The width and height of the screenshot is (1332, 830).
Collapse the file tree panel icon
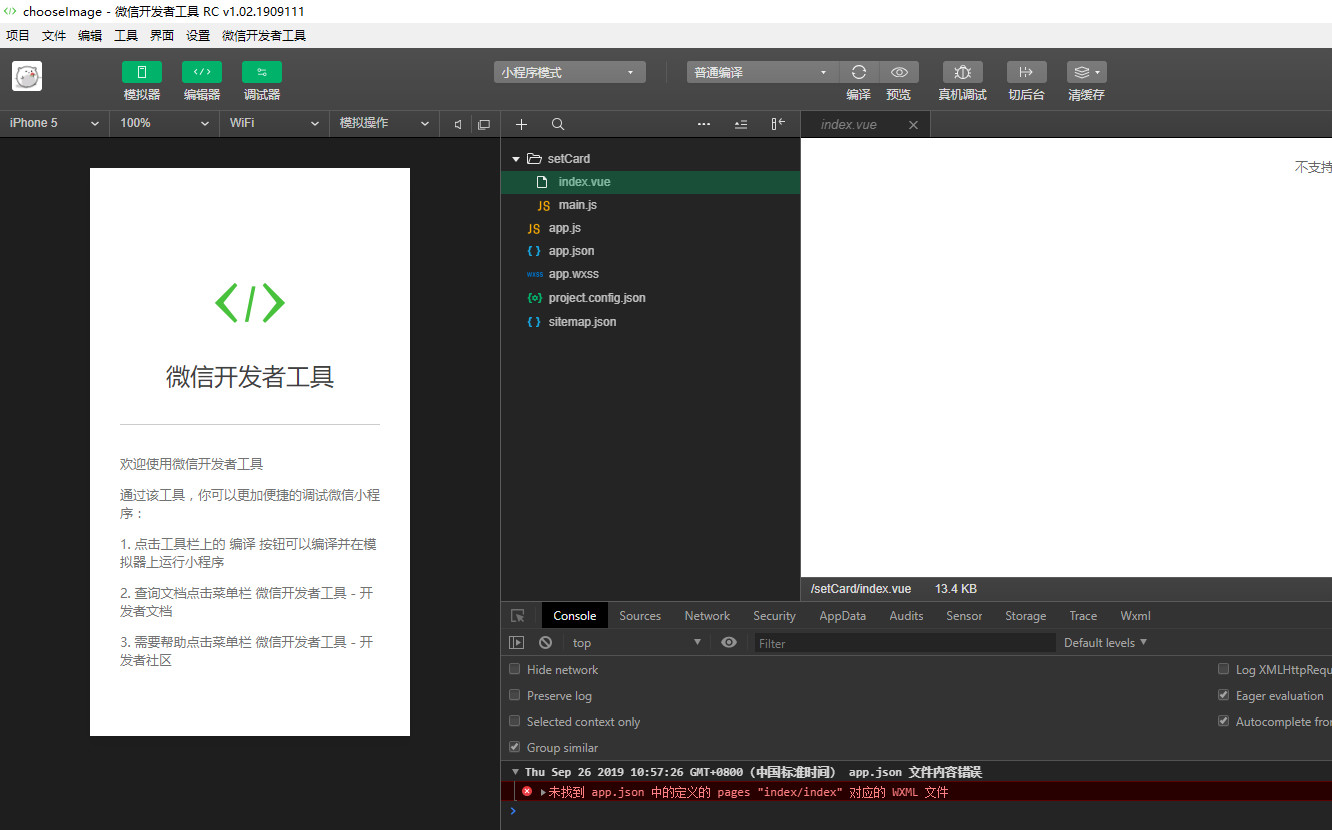pyautogui.click(x=778, y=124)
